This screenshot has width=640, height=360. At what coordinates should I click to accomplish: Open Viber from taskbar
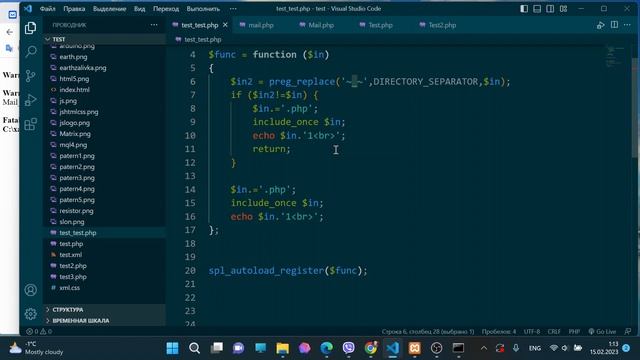click(x=348, y=348)
